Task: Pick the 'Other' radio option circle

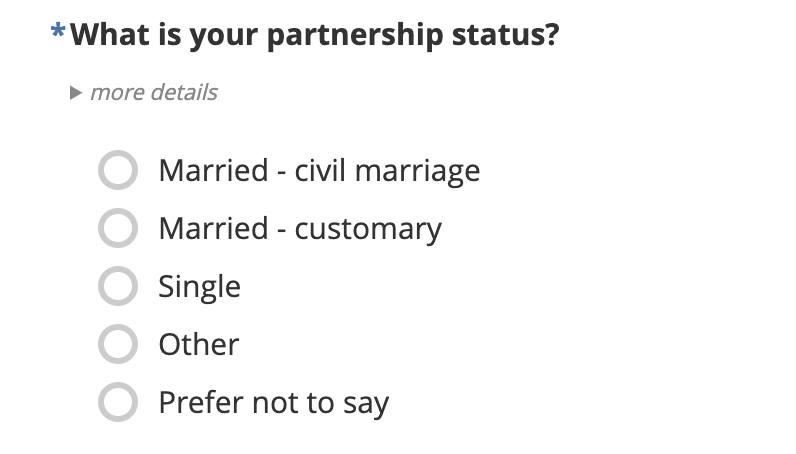Action: [x=118, y=344]
